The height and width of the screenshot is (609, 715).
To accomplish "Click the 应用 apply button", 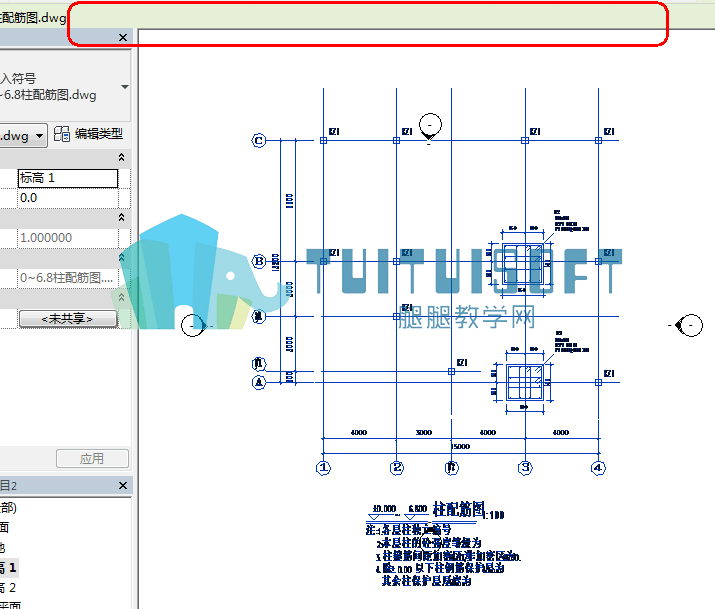I will click(93, 459).
